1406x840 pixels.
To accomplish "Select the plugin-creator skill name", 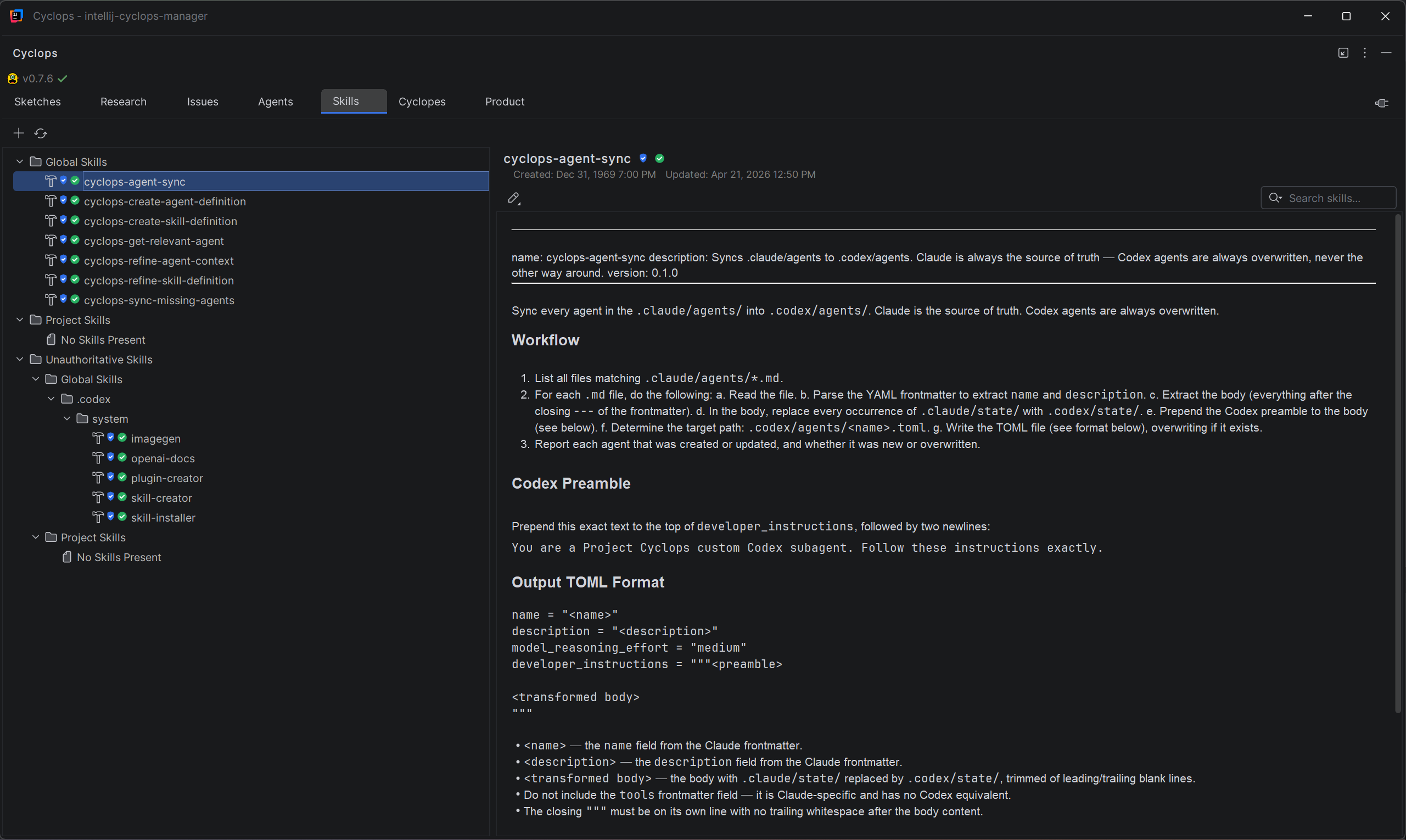I will 167,478.
